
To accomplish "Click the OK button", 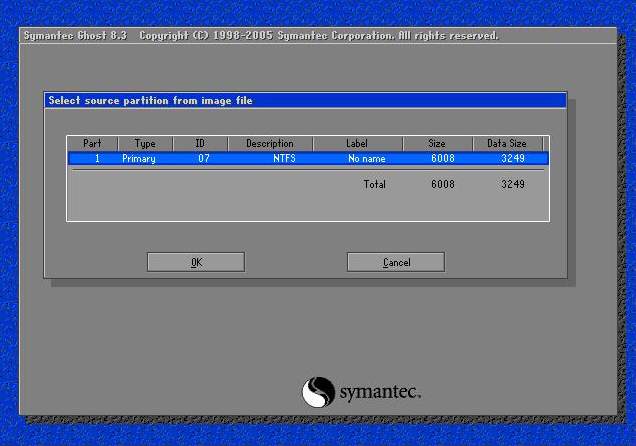I will (196, 262).
